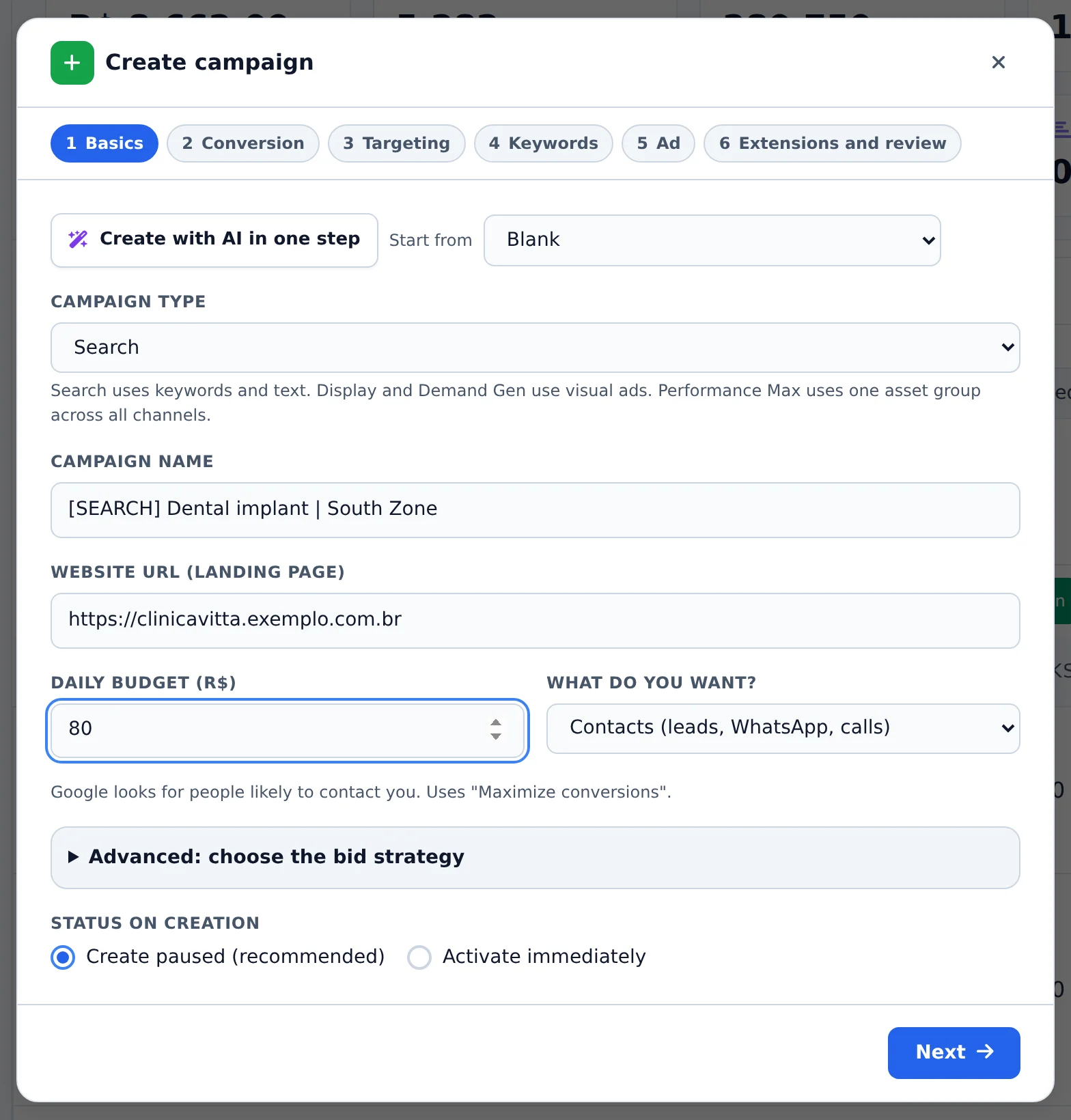The width and height of the screenshot is (1071, 1120).
Task: Click the Daily budget number field
Action: pyautogui.click(x=287, y=730)
